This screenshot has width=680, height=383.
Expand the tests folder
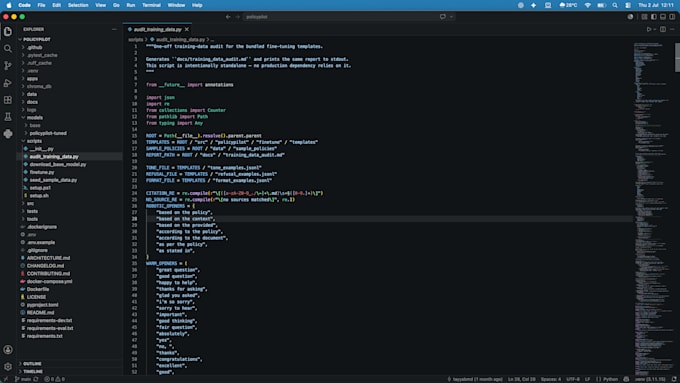(x=32, y=211)
